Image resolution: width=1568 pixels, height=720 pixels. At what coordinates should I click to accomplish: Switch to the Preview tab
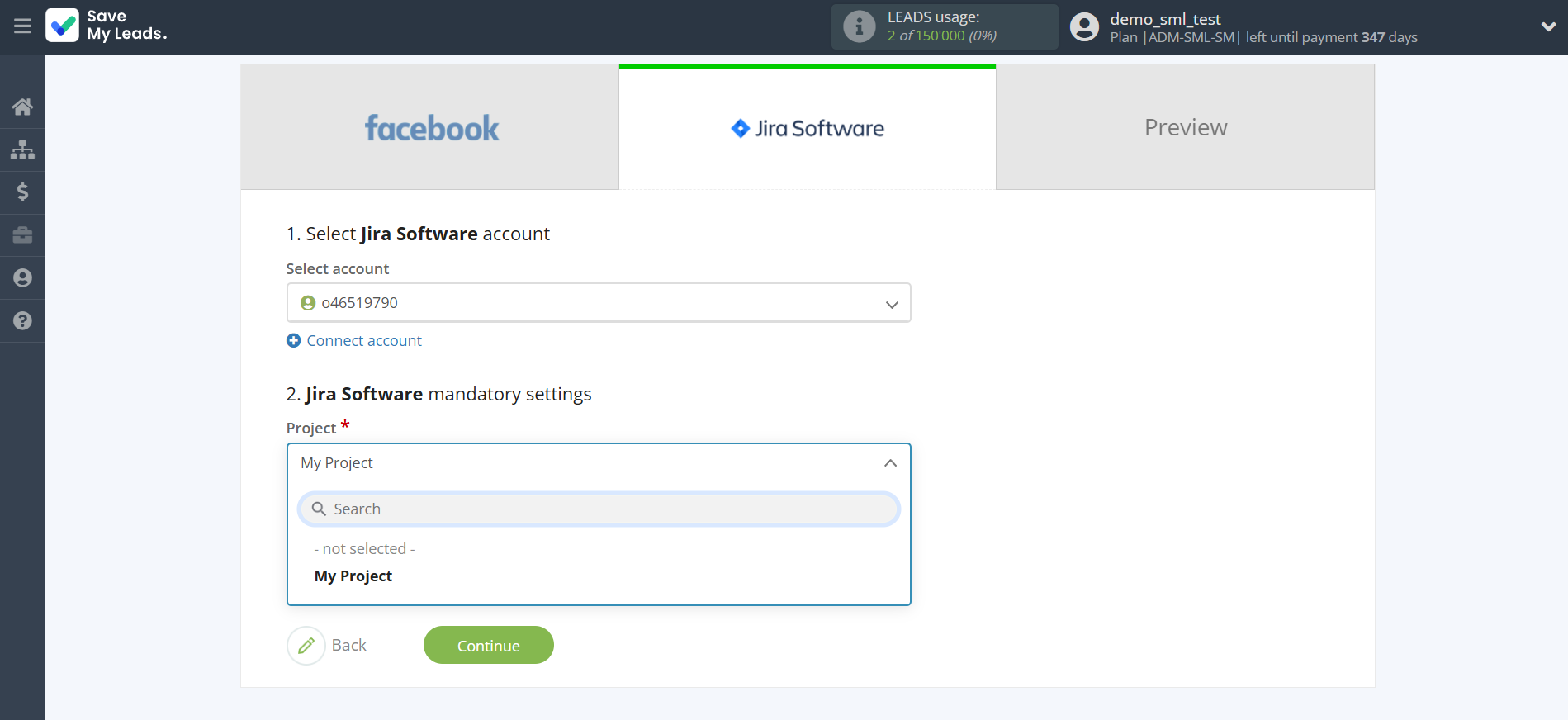tap(1185, 128)
